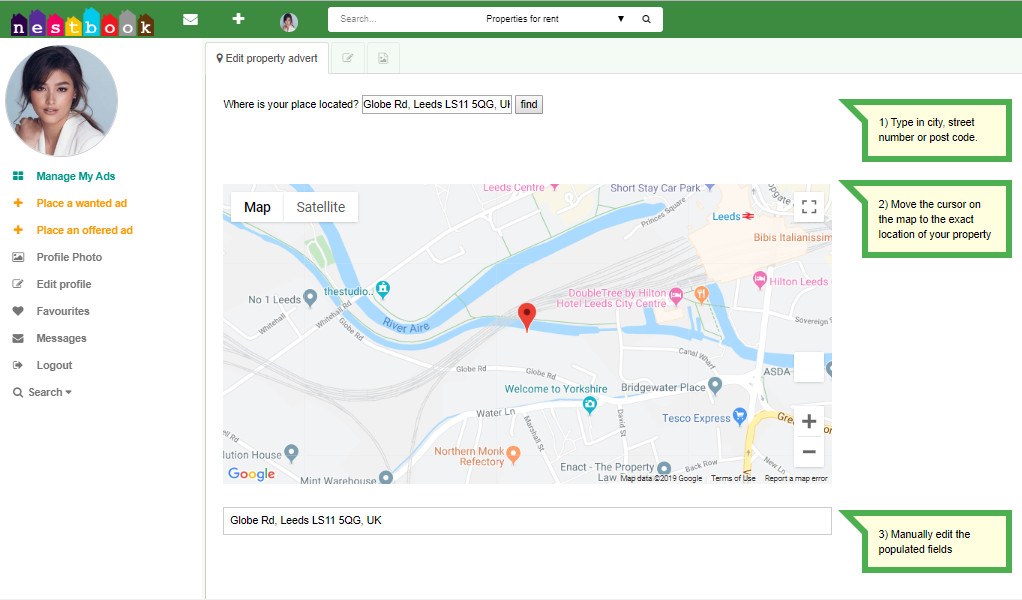This screenshot has width=1022, height=600.
Task: Click the red location pin marker
Action: point(527,317)
